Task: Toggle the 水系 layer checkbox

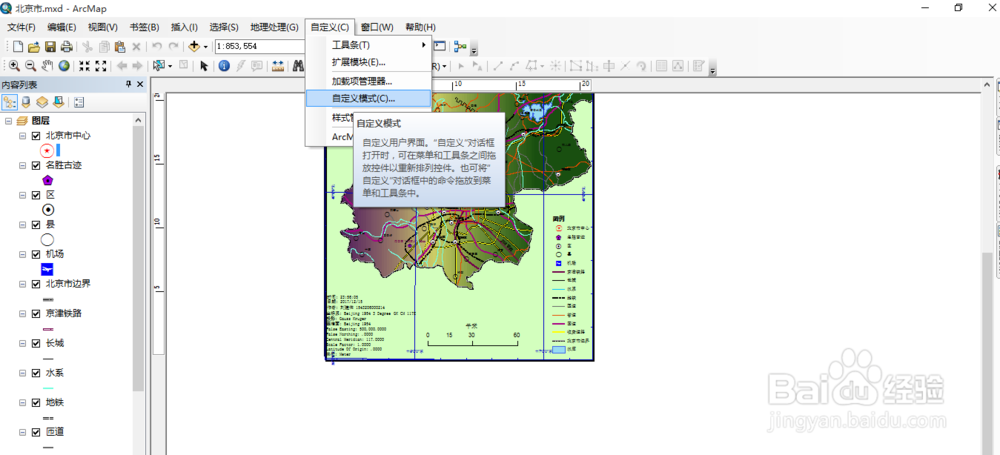Action: (x=36, y=373)
